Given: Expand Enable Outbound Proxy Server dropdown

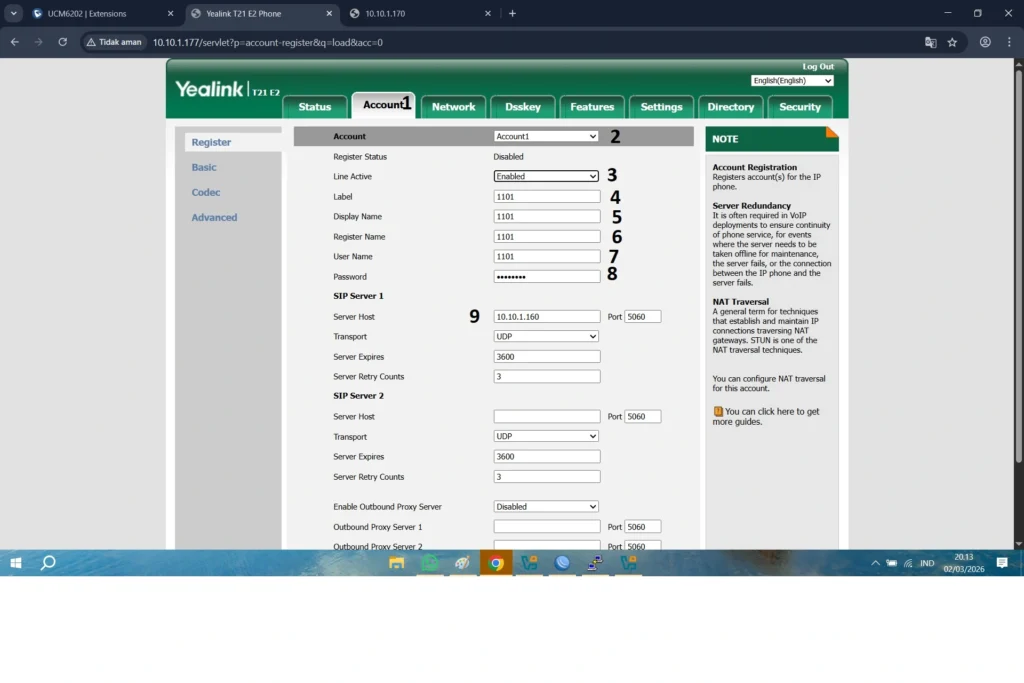Looking at the screenshot, I should [x=546, y=506].
